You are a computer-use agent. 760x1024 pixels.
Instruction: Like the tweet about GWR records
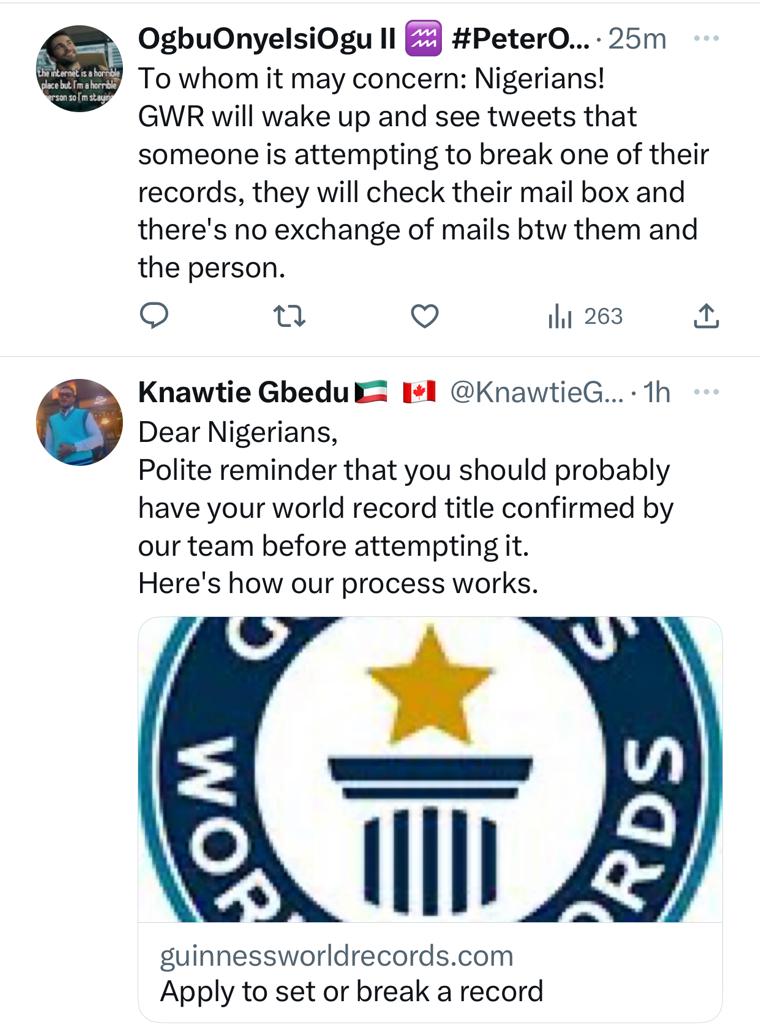coord(424,317)
